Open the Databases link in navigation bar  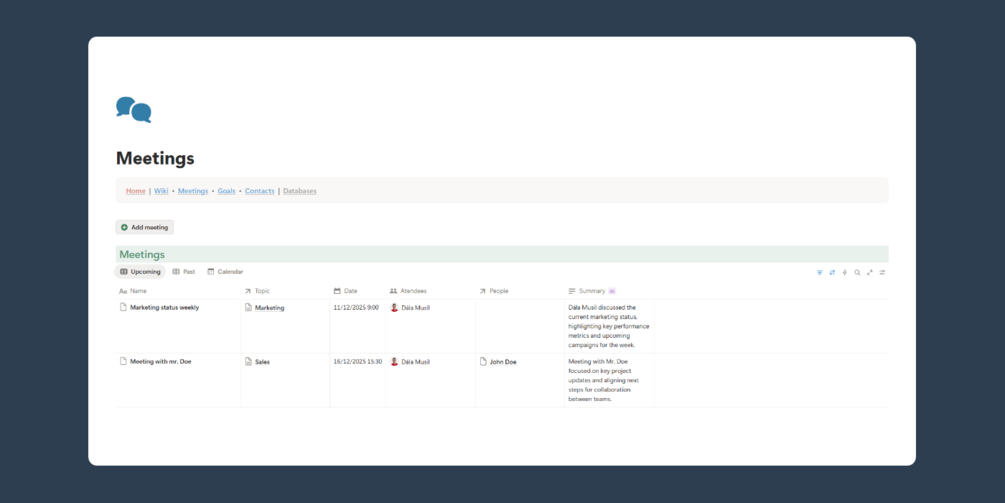pos(299,191)
